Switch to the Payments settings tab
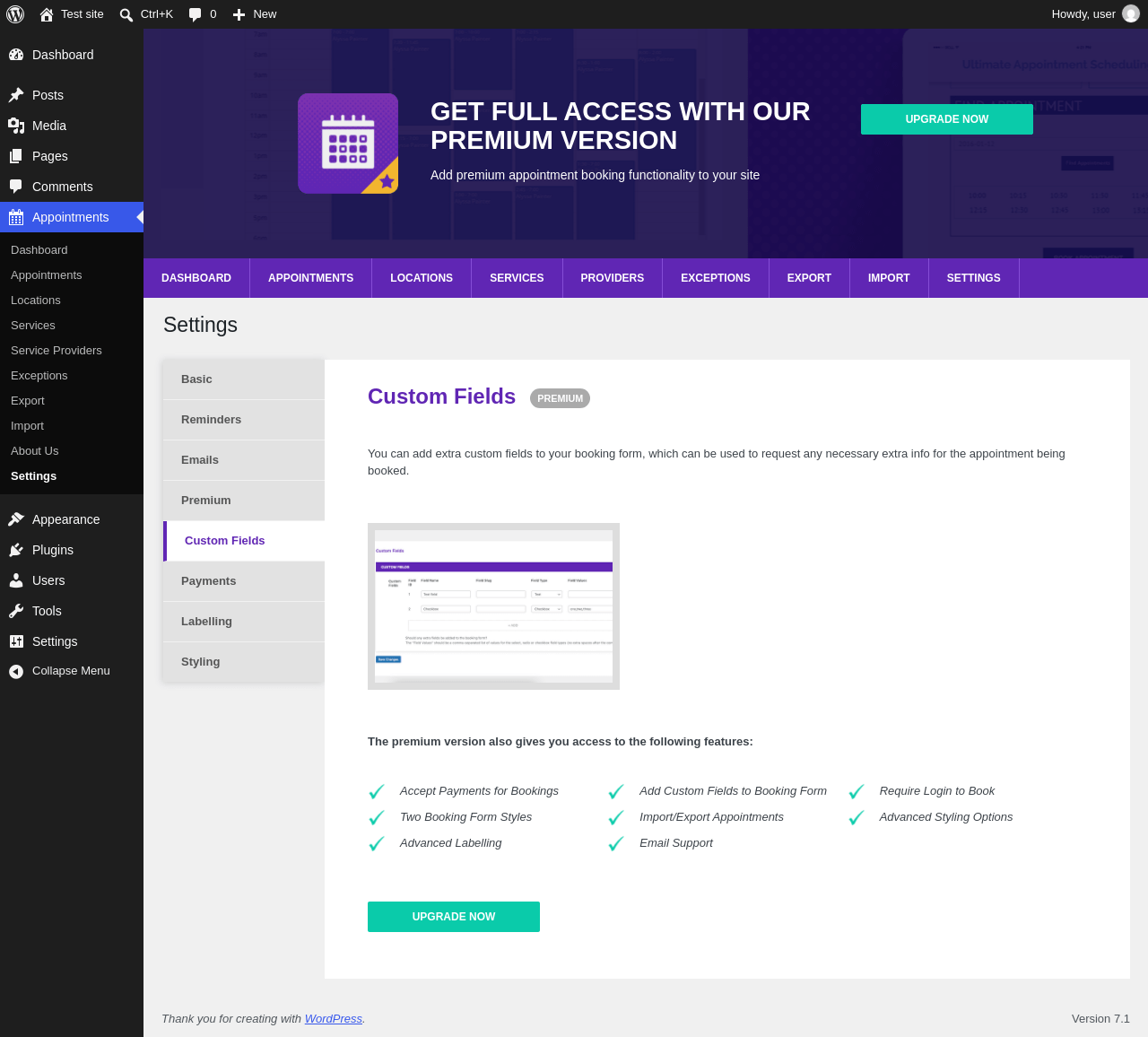 244,581
